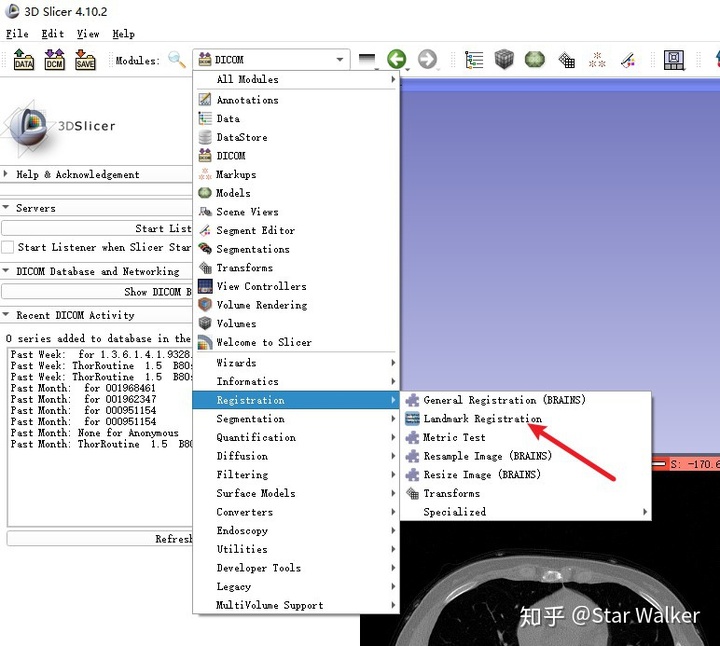Open the View menu

click(x=88, y=34)
